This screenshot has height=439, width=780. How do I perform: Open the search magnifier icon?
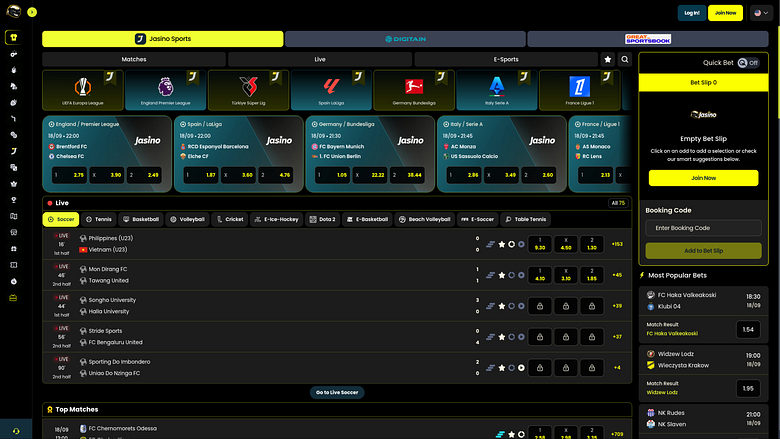pos(625,59)
